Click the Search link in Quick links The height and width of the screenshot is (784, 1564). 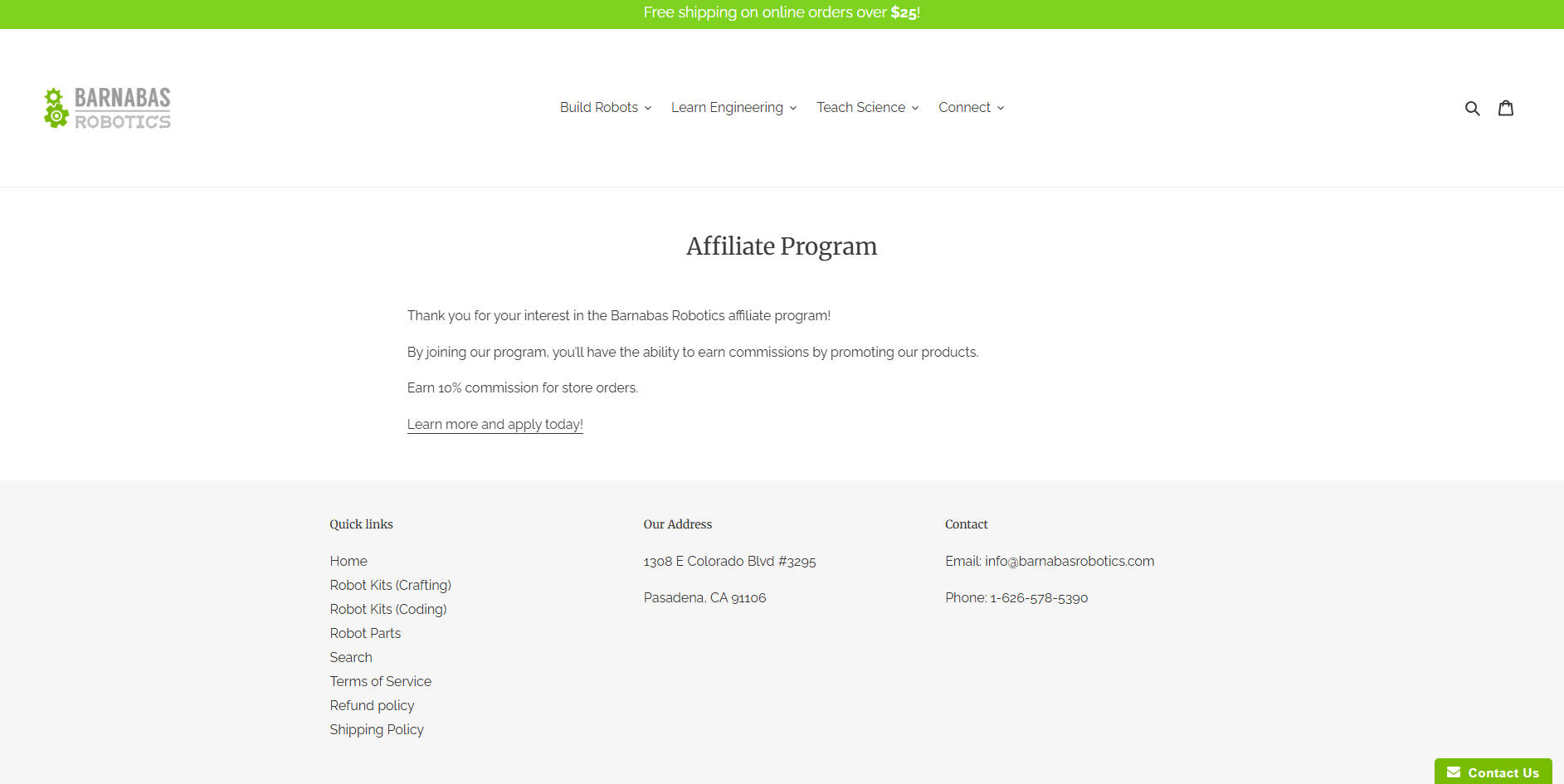coord(351,658)
